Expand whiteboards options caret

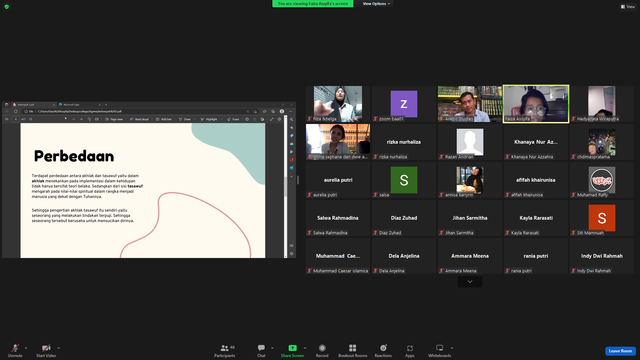click(x=452, y=348)
